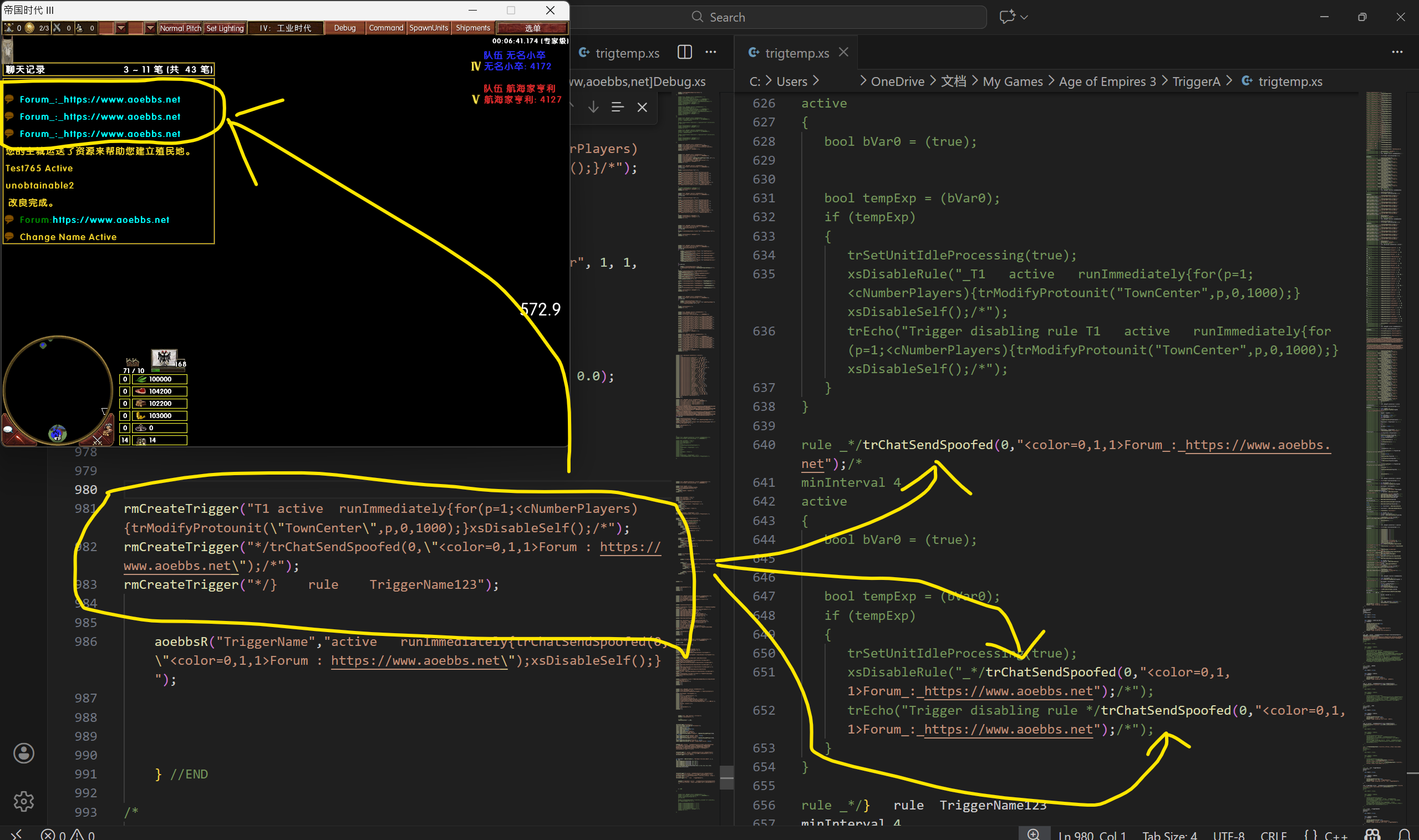Screen dimensions: 1419x840
Task: Click the home city flag icon
Action: [164, 358]
